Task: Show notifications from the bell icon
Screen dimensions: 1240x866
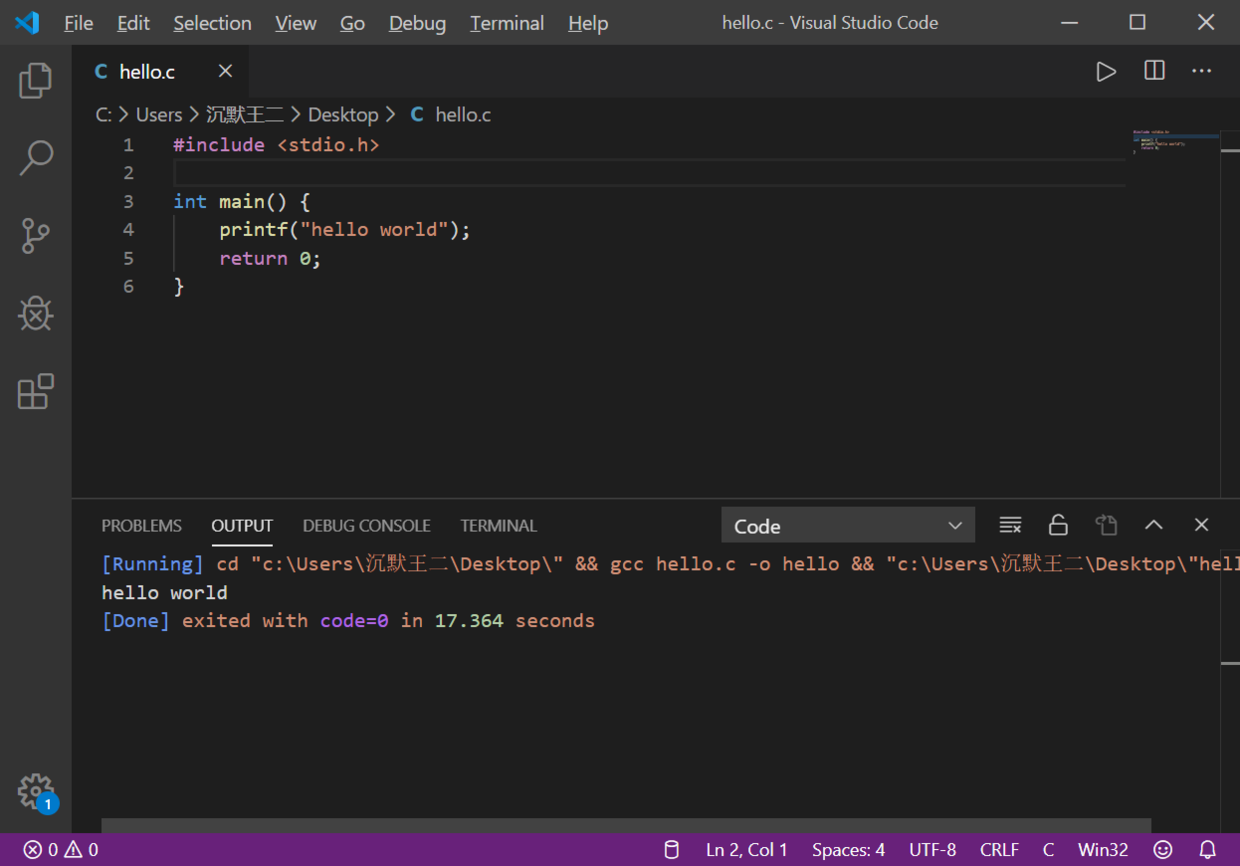Action: (x=1208, y=850)
